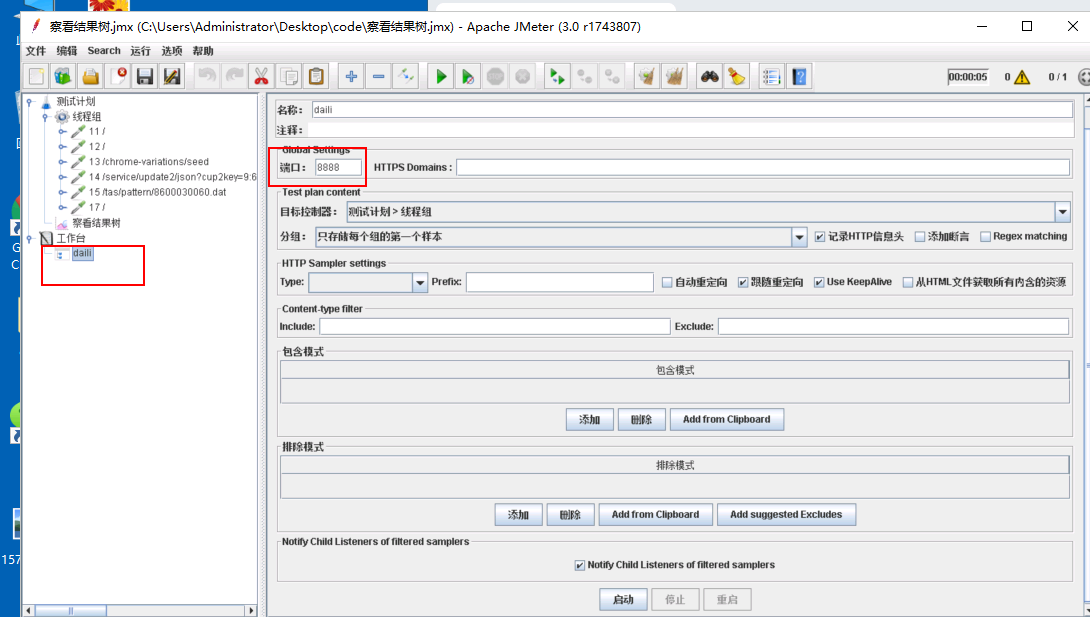
Task: Close the current test plan
Action: point(117,76)
